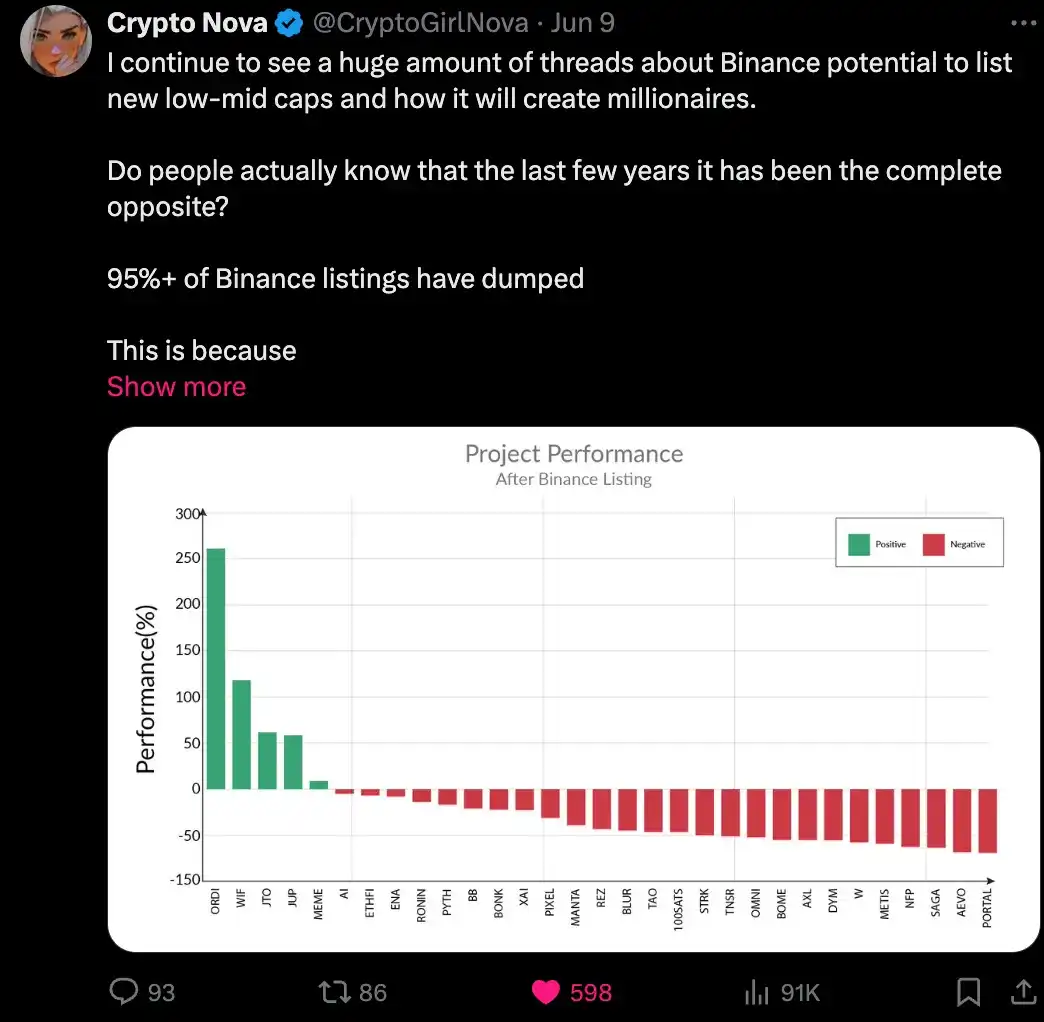
Task: Open the Jun 9 timestamp link
Action: (582, 23)
